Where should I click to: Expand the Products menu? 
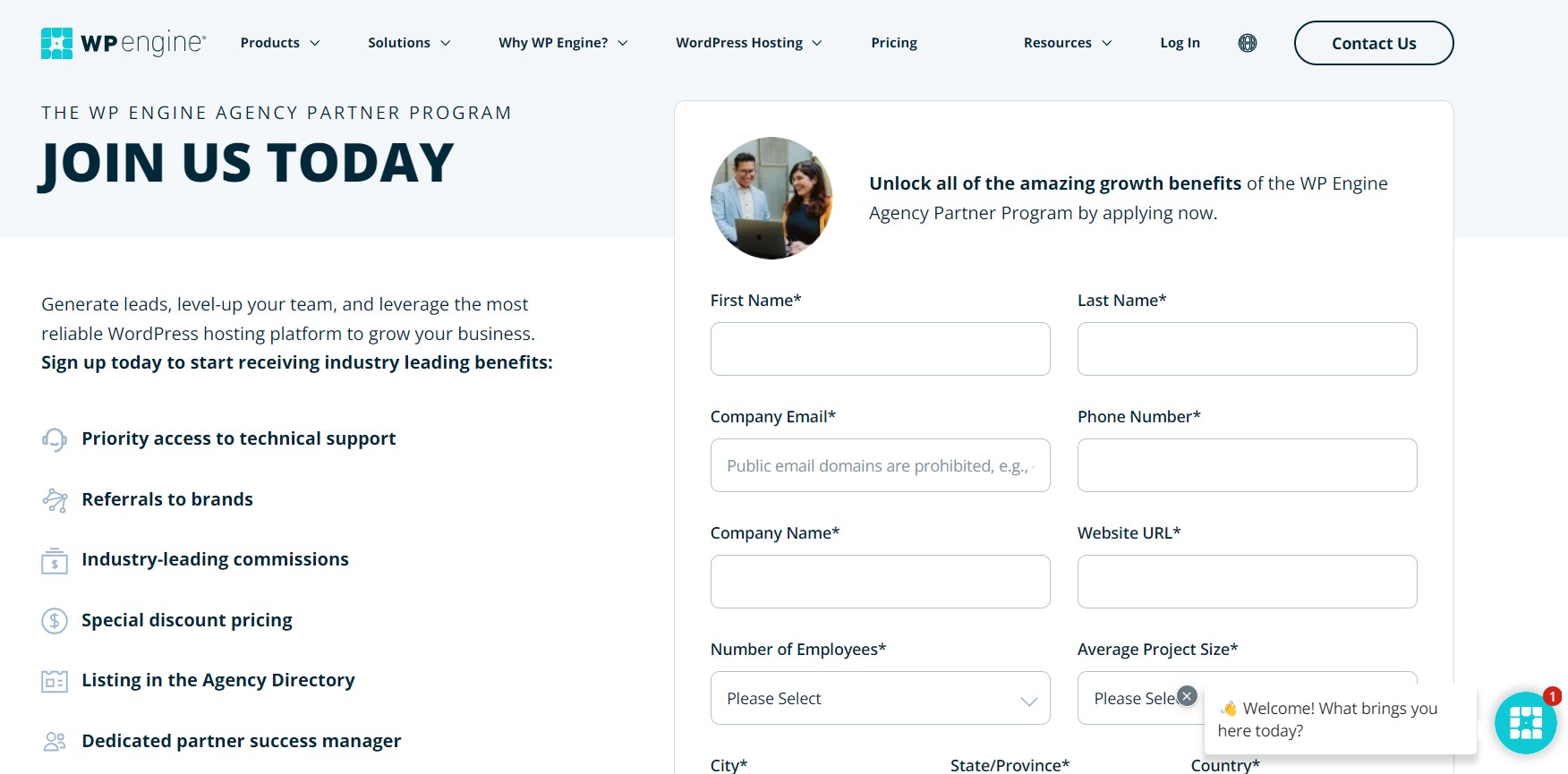(280, 43)
